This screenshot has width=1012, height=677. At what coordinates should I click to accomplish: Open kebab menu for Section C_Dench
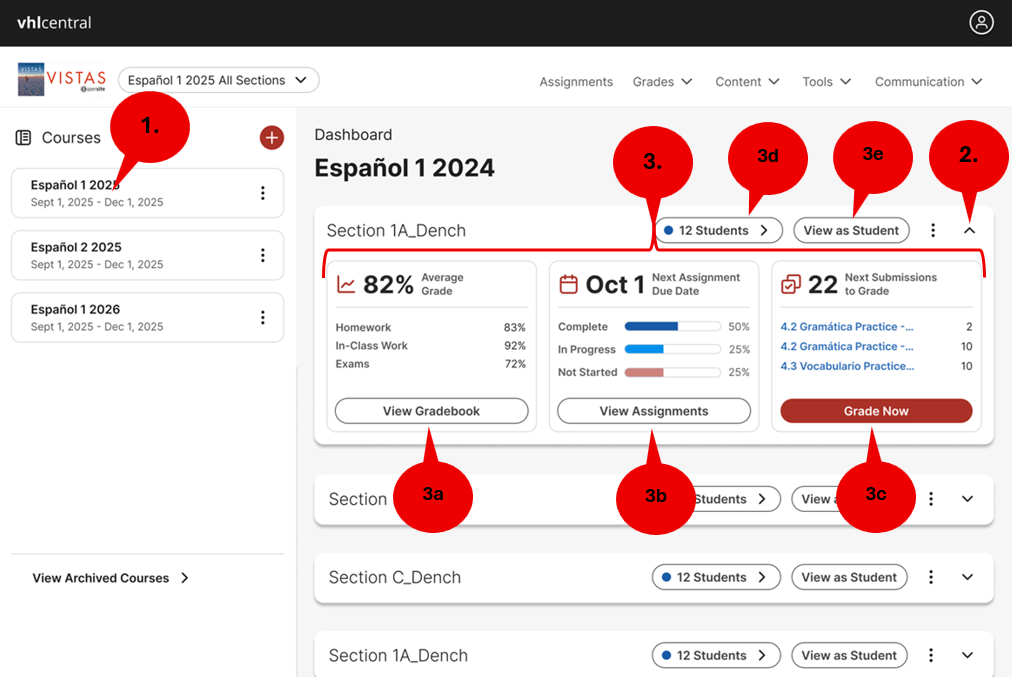coord(931,577)
